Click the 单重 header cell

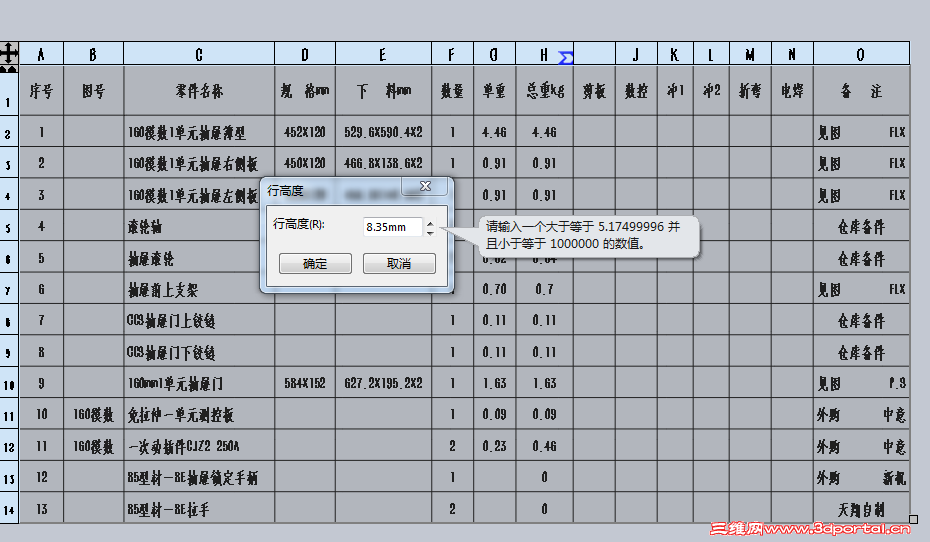tap(494, 91)
